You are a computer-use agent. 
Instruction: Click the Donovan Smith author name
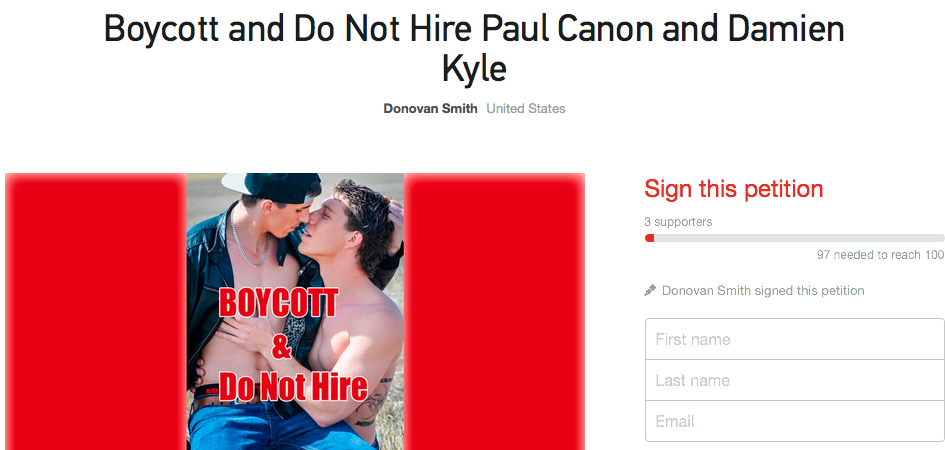click(x=430, y=109)
